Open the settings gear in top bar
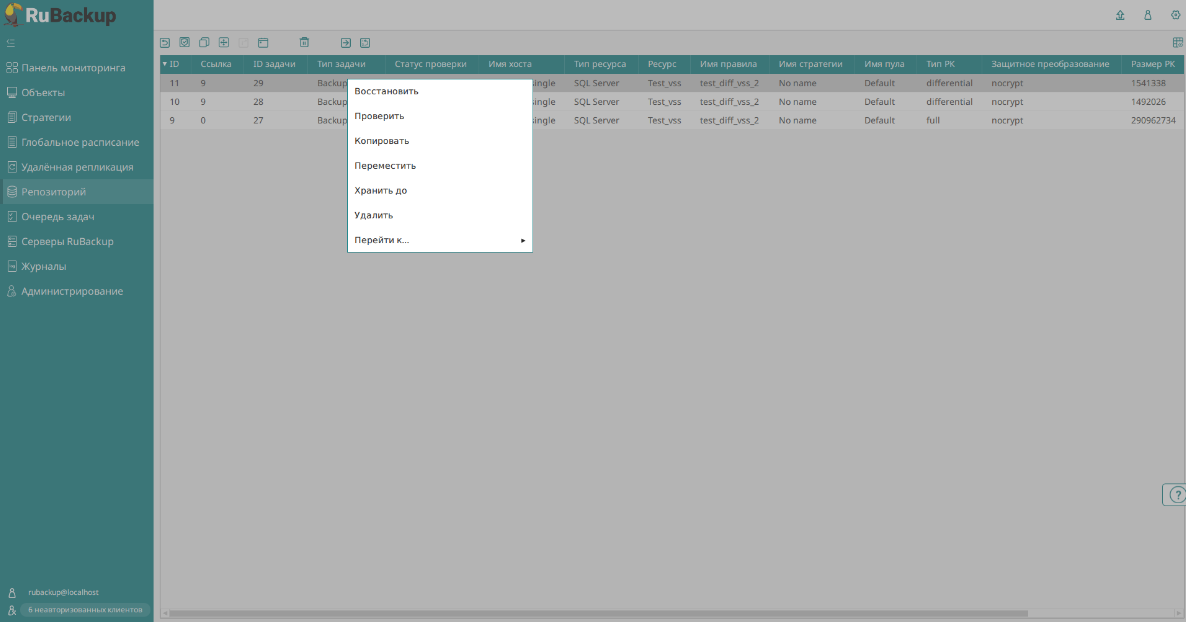The image size is (1186, 622). pyautogui.click(x=1175, y=16)
